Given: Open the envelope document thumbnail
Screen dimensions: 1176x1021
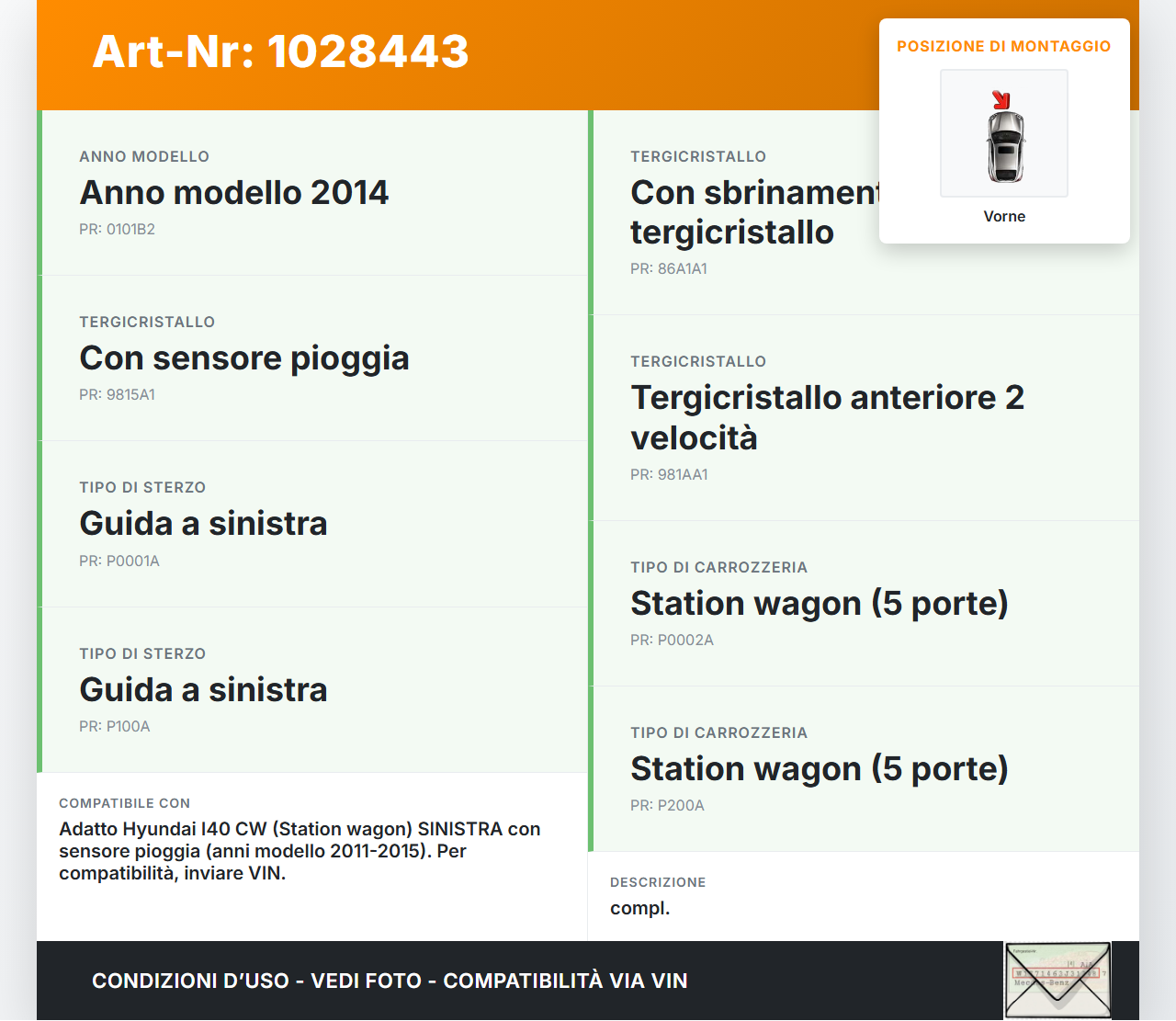Looking at the screenshot, I should point(1057,981).
